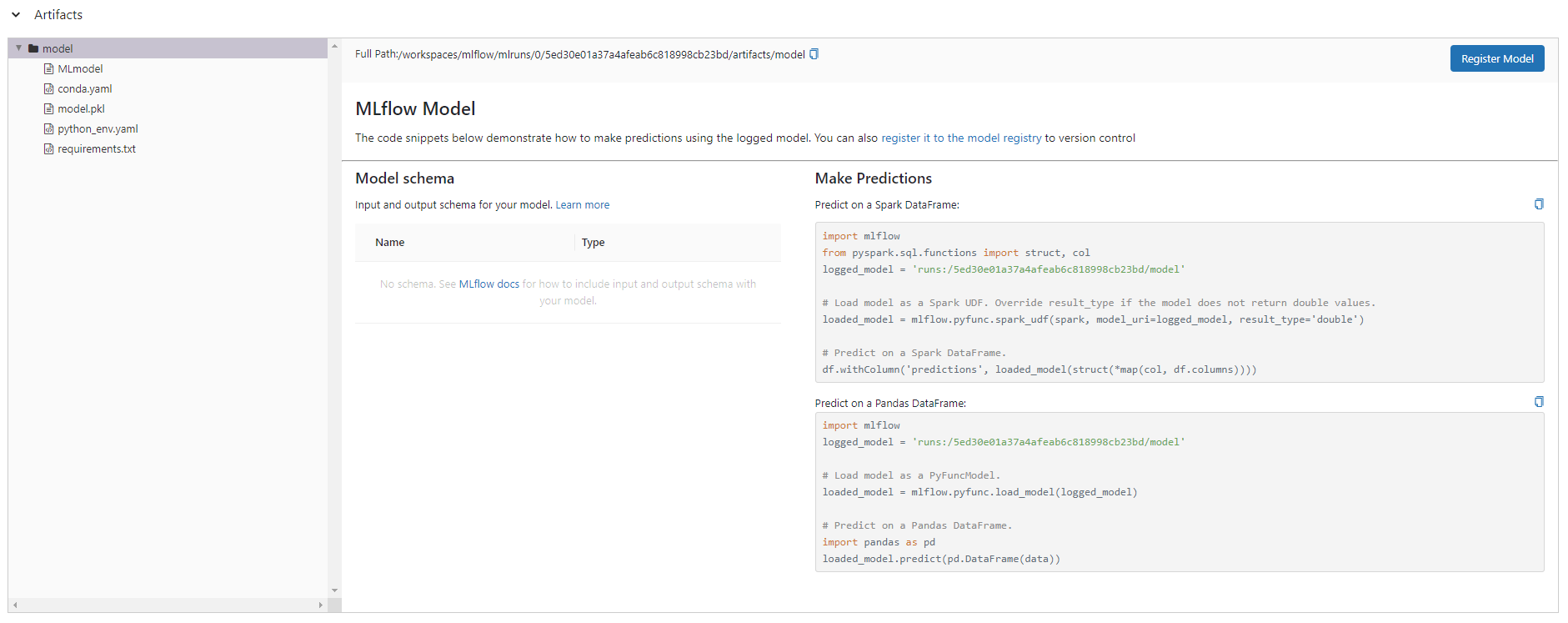Click the conda.yaml file icon
Viewport: 1568px width, 623px height.
[48, 89]
